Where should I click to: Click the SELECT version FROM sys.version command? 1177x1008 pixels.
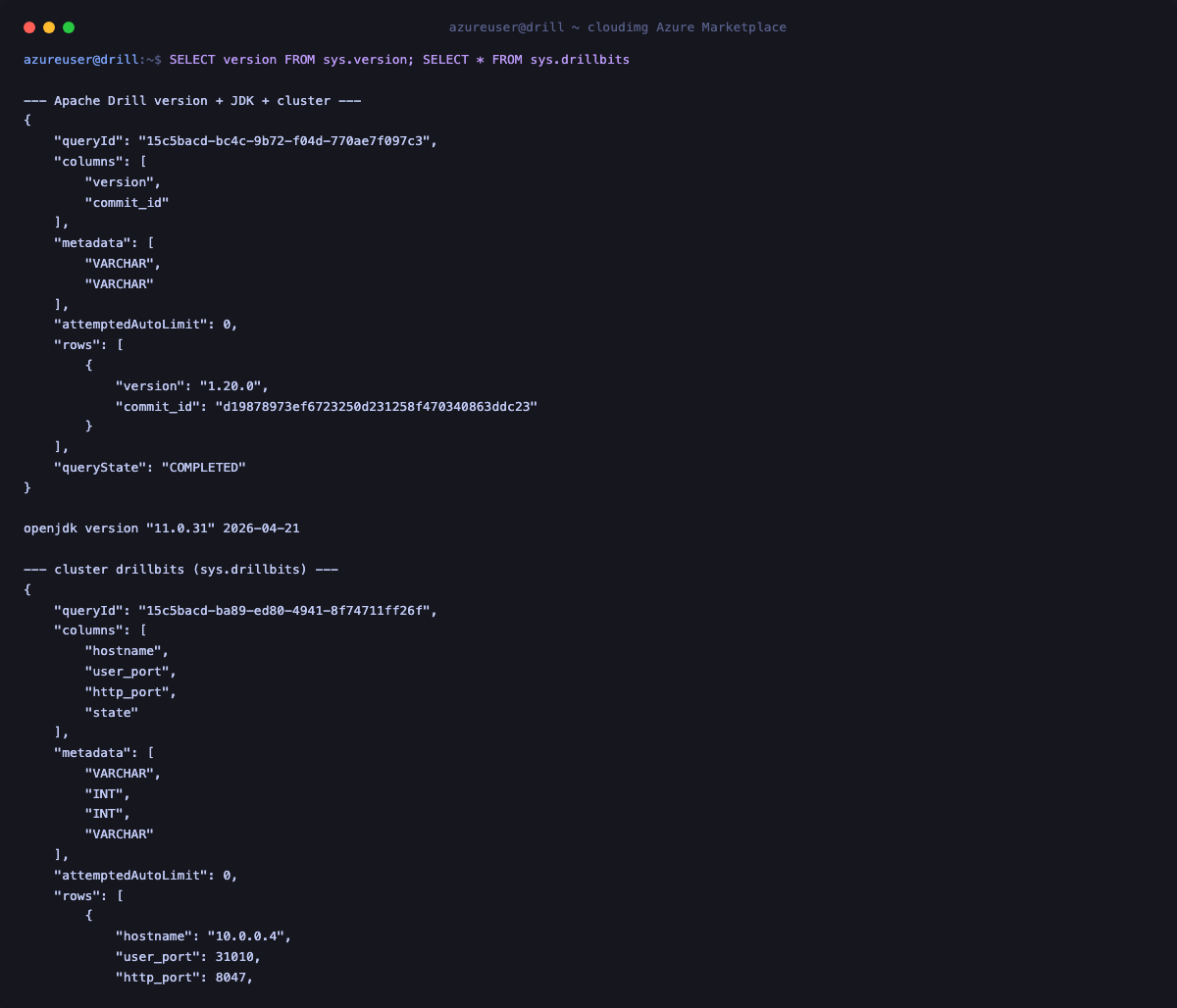click(291, 60)
